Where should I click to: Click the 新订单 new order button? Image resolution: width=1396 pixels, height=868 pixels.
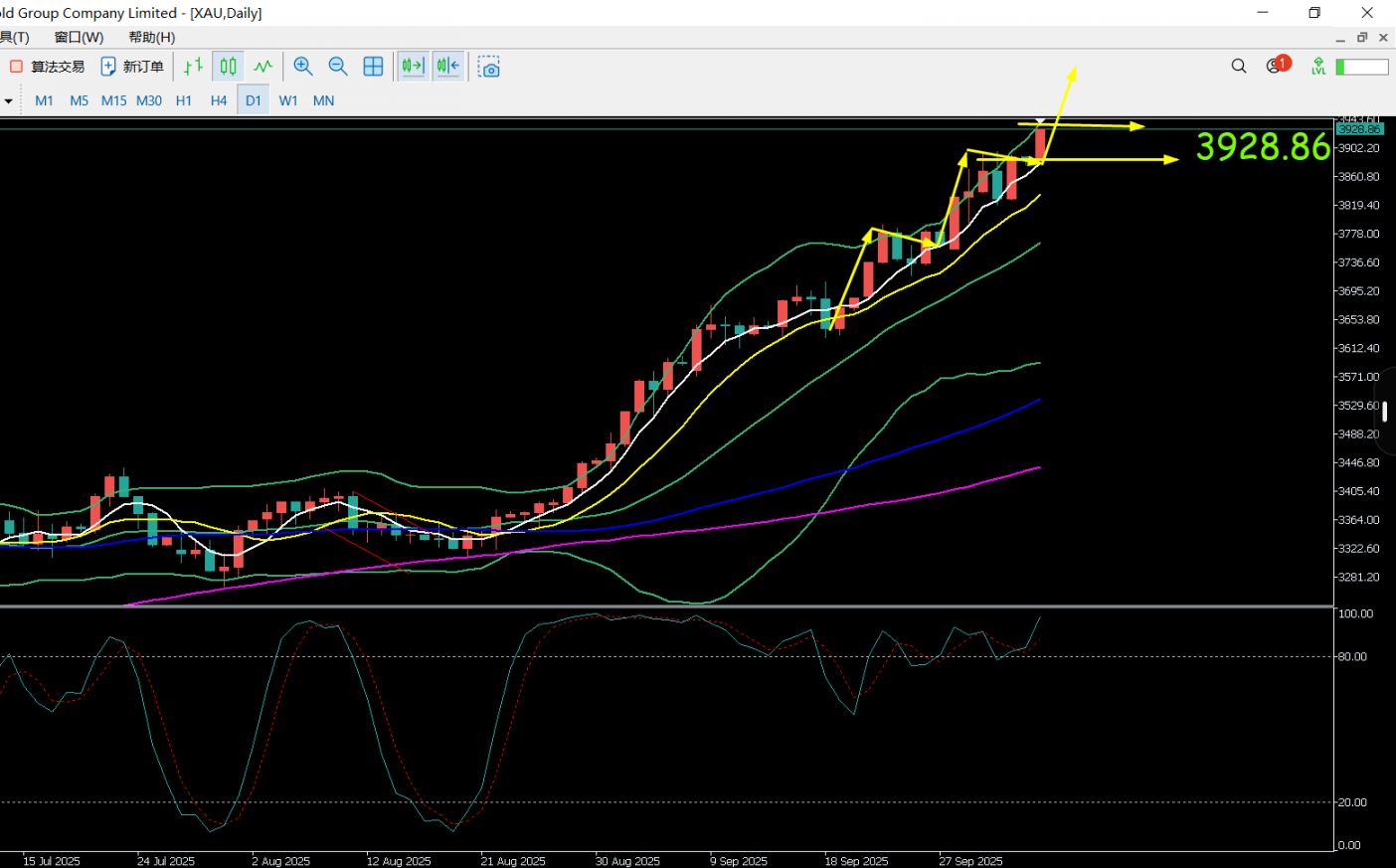tap(132, 67)
